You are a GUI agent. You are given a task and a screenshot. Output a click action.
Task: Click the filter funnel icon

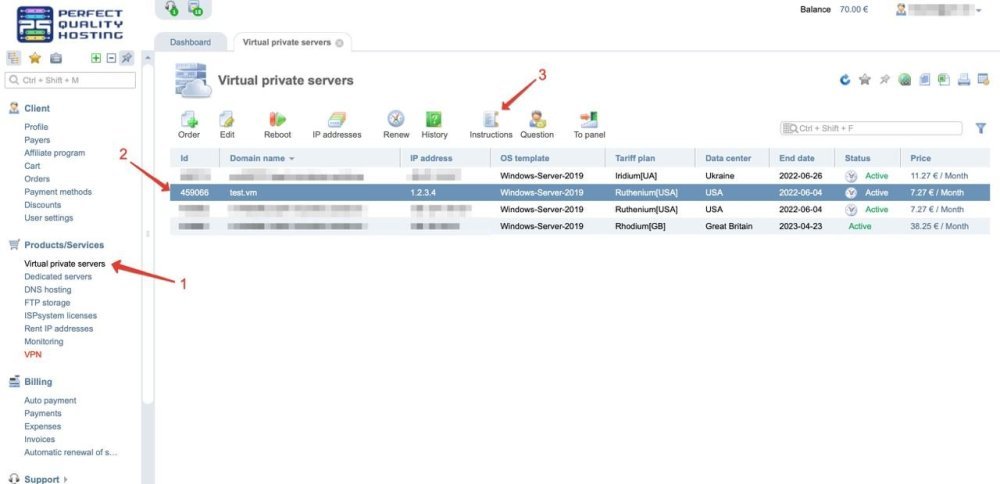(x=981, y=128)
